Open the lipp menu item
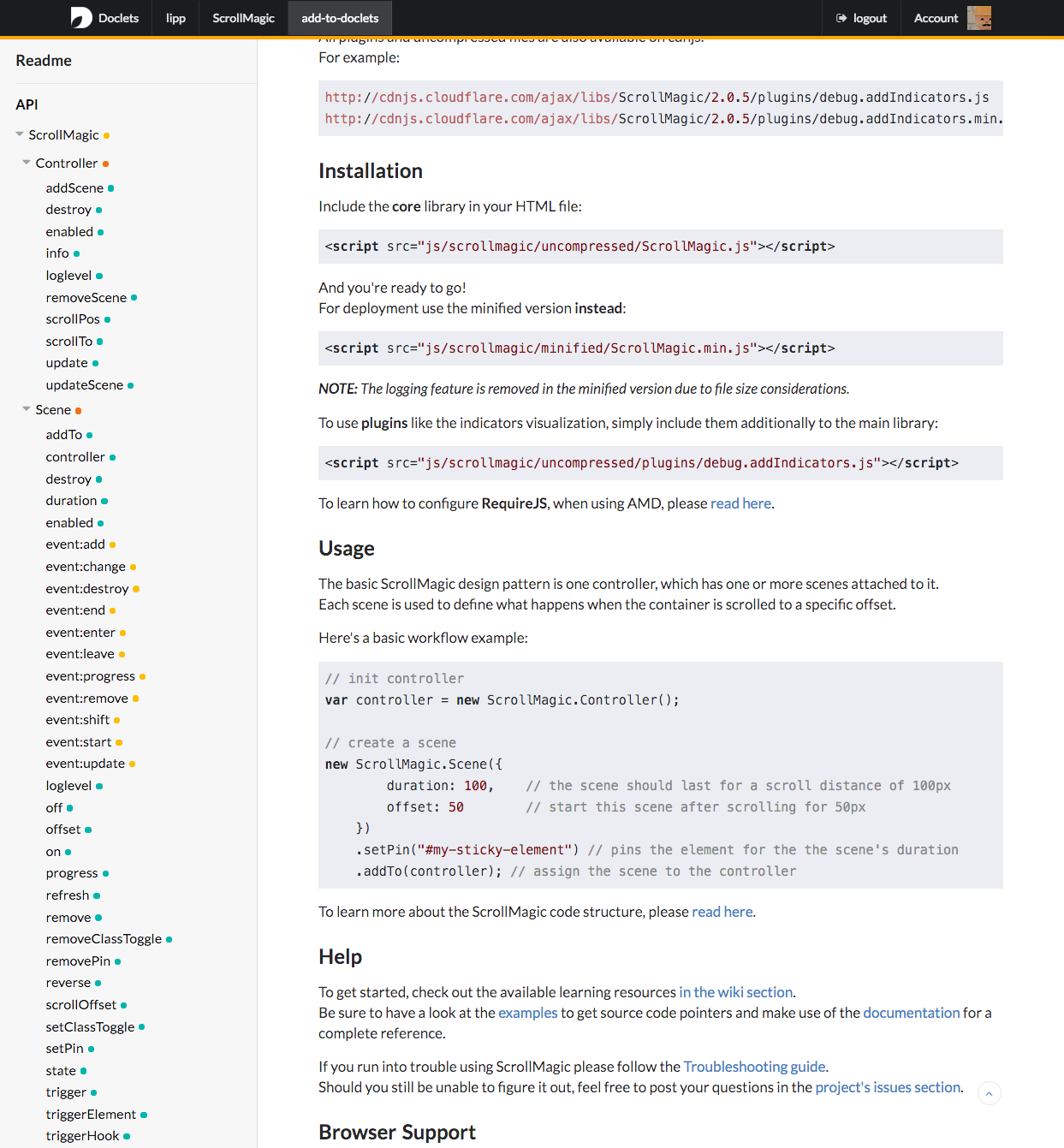The width and height of the screenshot is (1064, 1148). point(175,18)
